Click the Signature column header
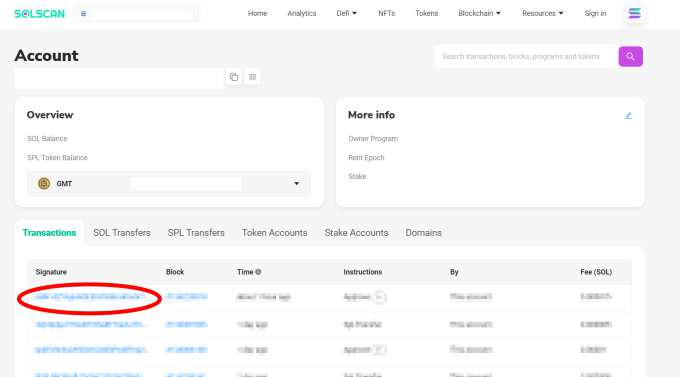 51,272
